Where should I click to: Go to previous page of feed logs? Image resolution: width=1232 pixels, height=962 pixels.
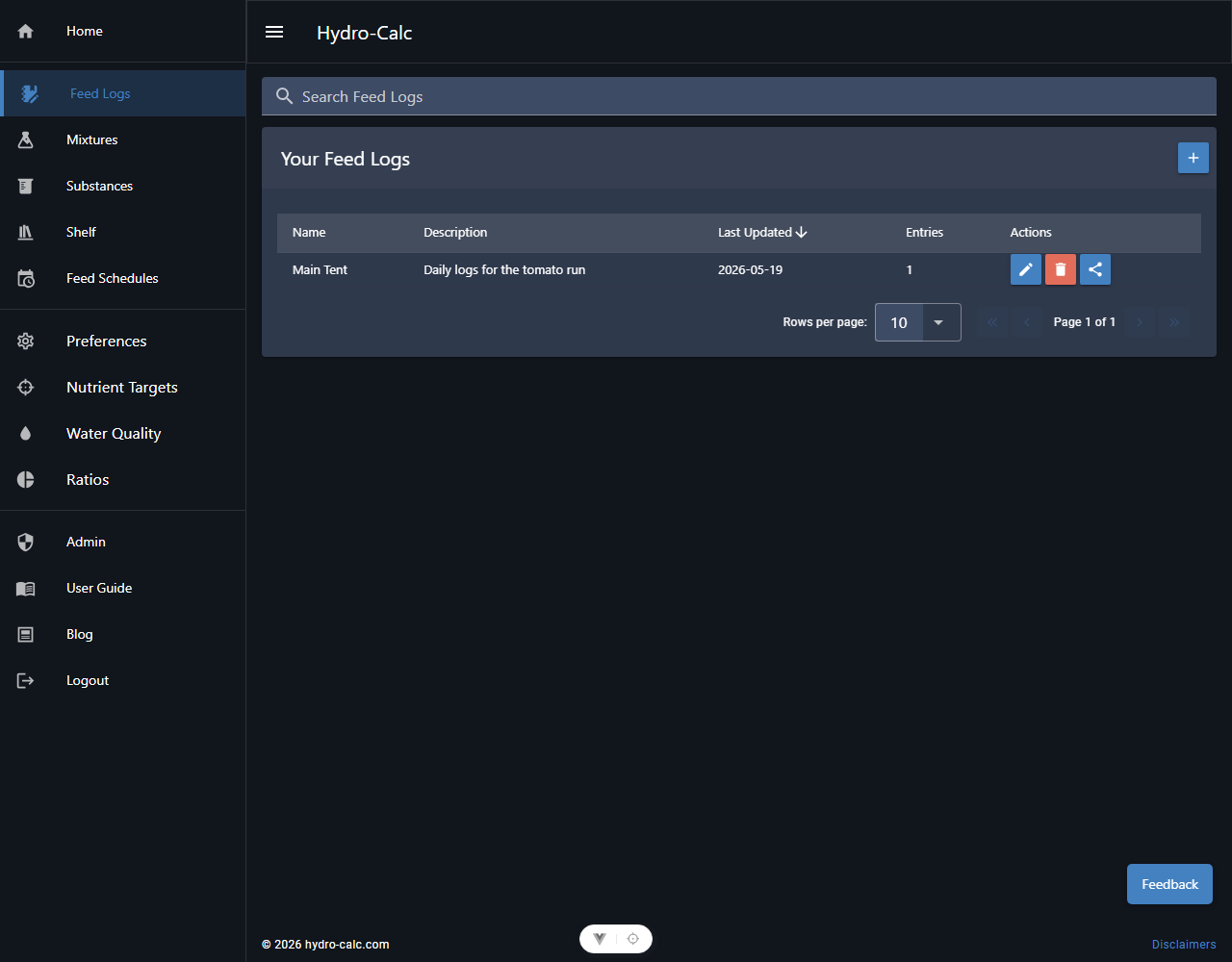[1027, 322]
